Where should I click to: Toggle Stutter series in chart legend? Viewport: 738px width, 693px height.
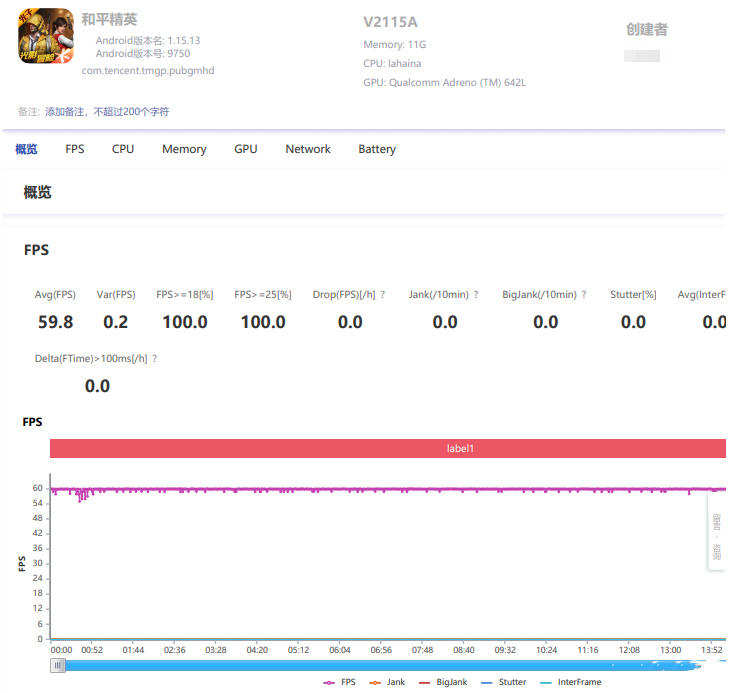point(504,682)
